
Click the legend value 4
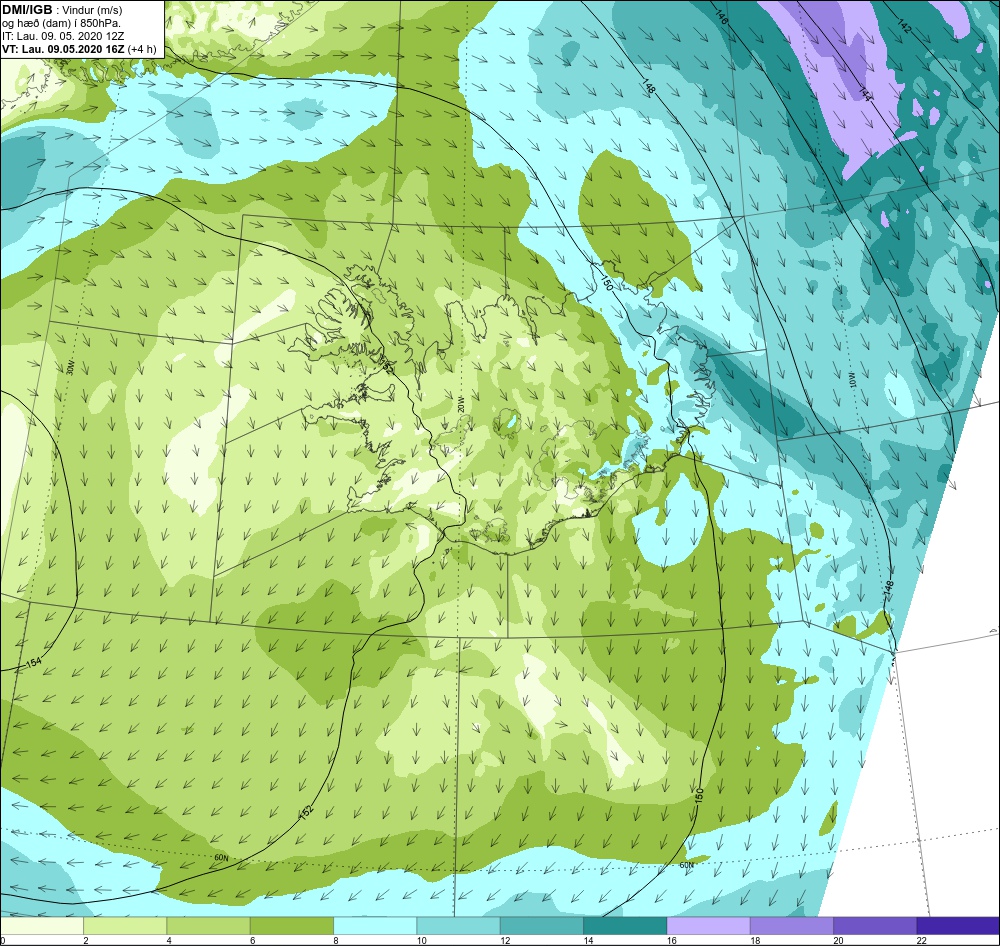(169, 940)
